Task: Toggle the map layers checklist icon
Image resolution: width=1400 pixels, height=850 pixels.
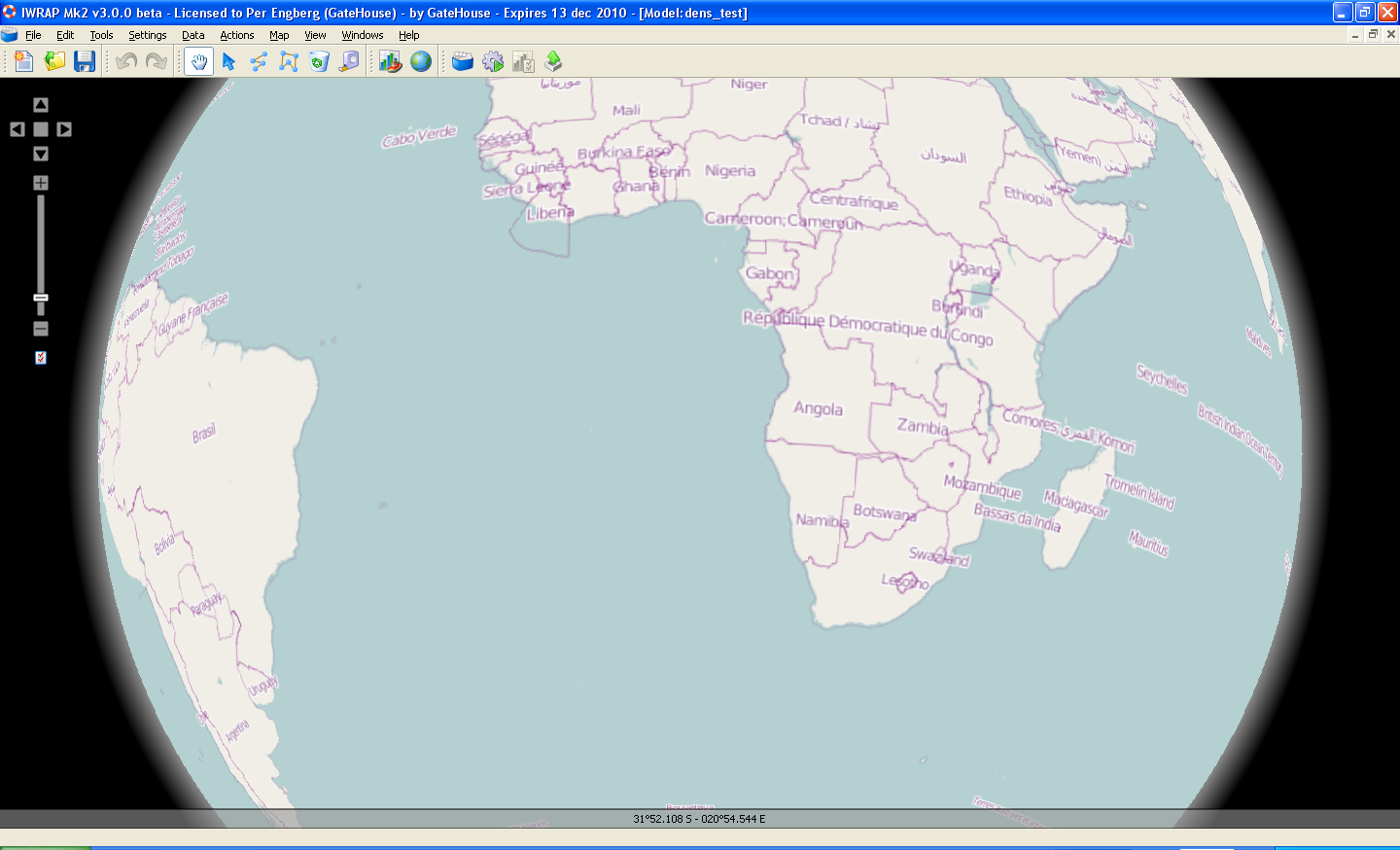Action: (41, 358)
